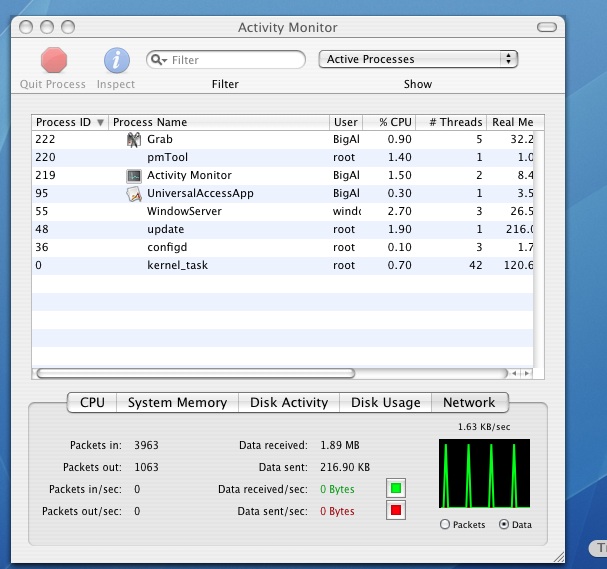The width and height of the screenshot is (607, 569).
Task: Click the blue Inspect info icon
Action: (x=117, y=60)
